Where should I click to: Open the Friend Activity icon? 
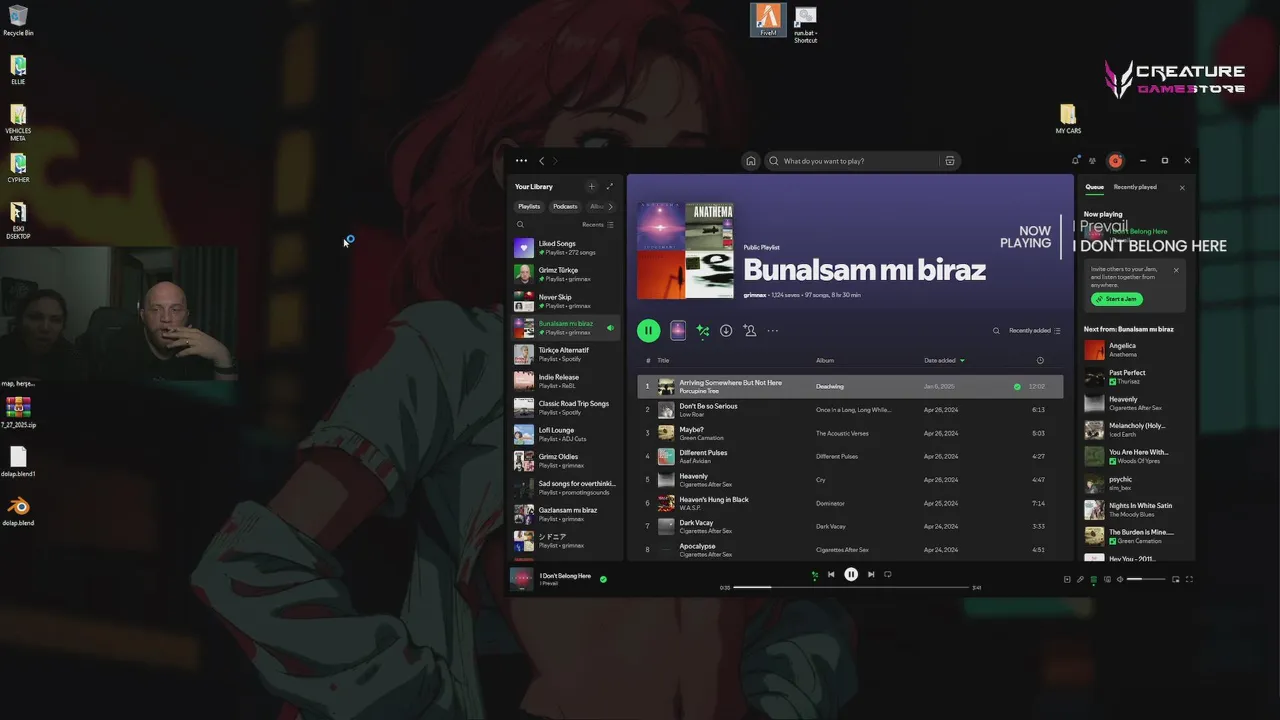(1093, 161)
